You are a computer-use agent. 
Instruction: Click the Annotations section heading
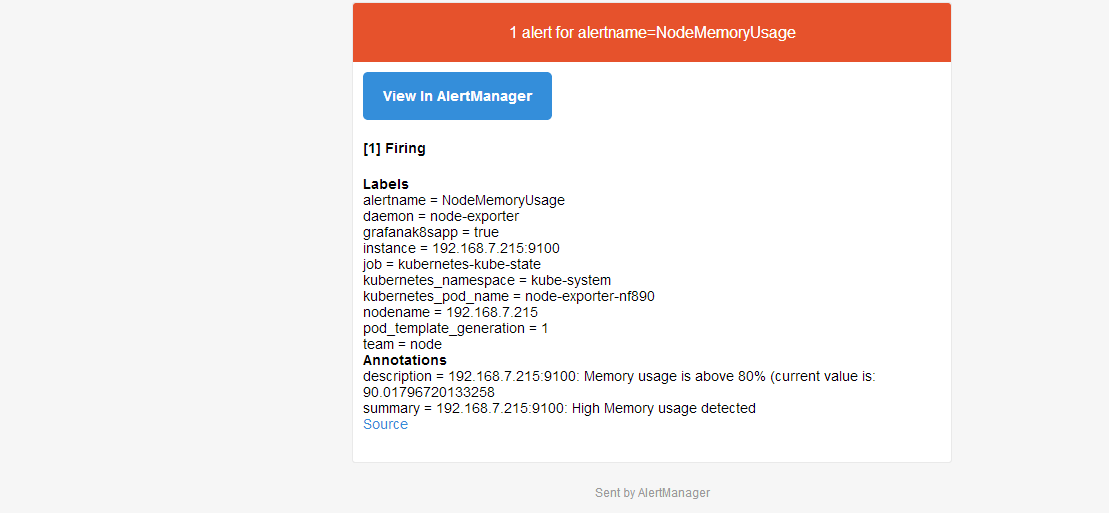(x=405, y=360)
